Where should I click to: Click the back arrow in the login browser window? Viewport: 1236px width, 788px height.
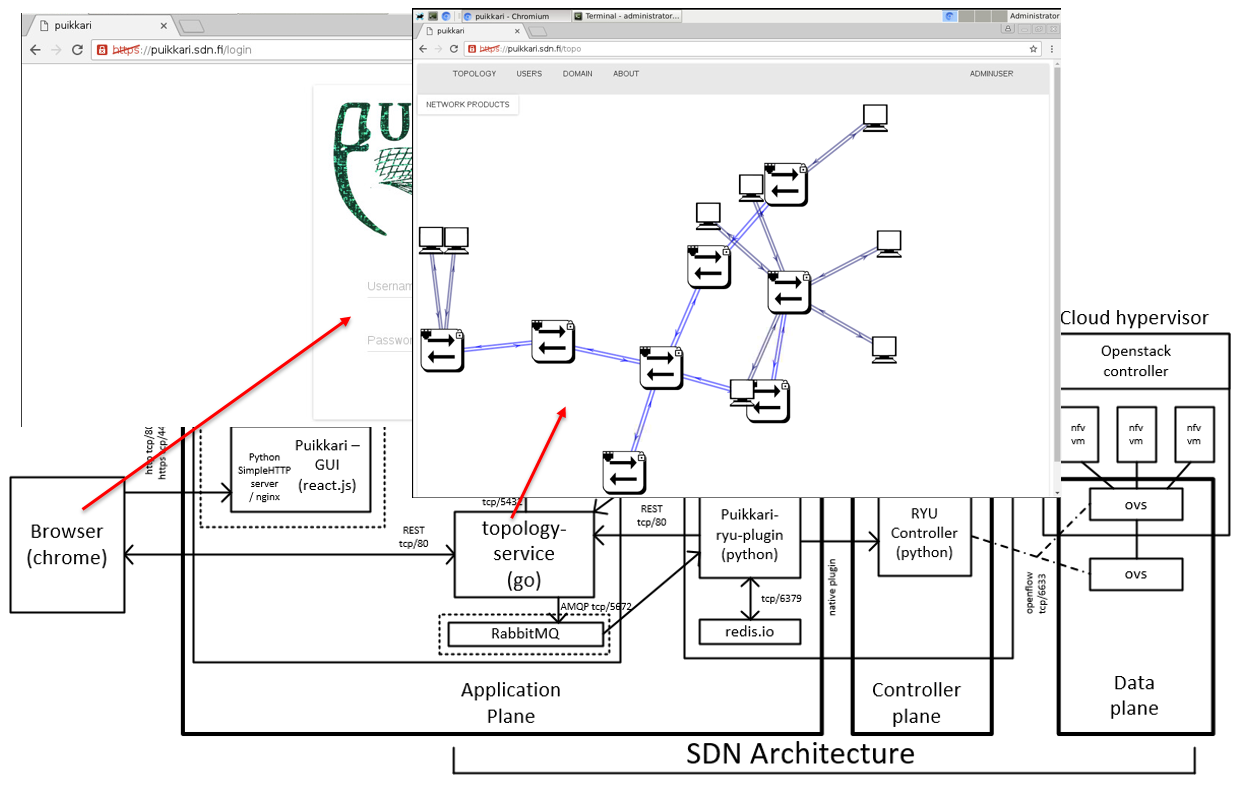pyautogui.click(x=35, y=50)
